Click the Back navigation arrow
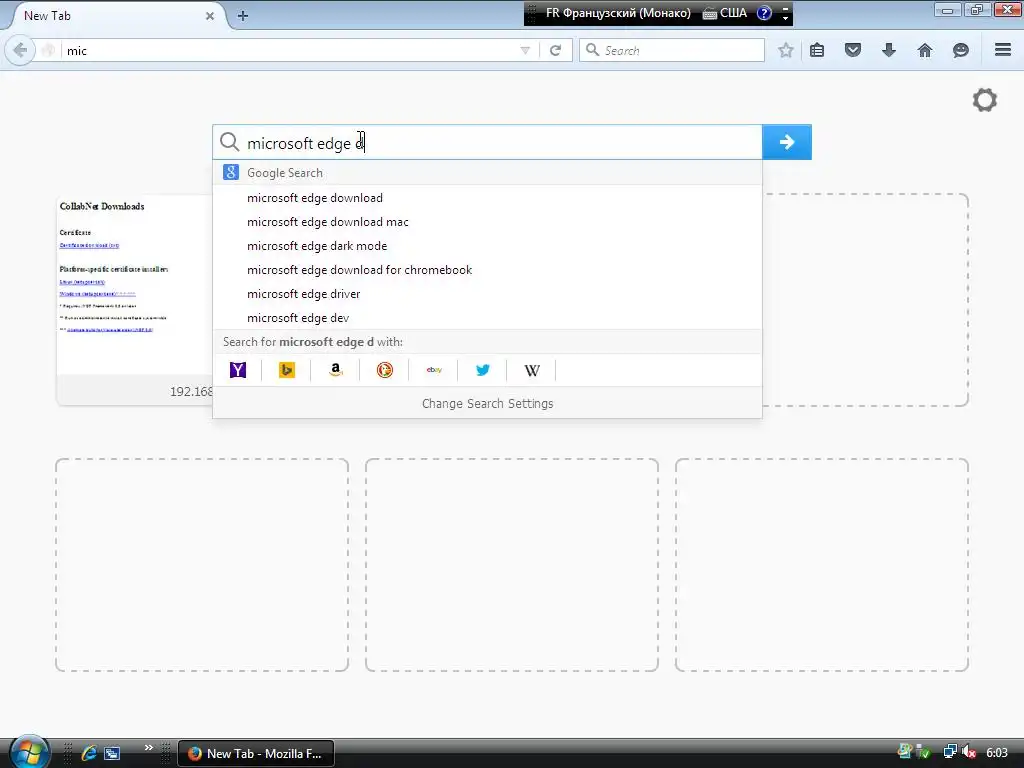Viewport: 1024px width, 768px height. (20, 50)
